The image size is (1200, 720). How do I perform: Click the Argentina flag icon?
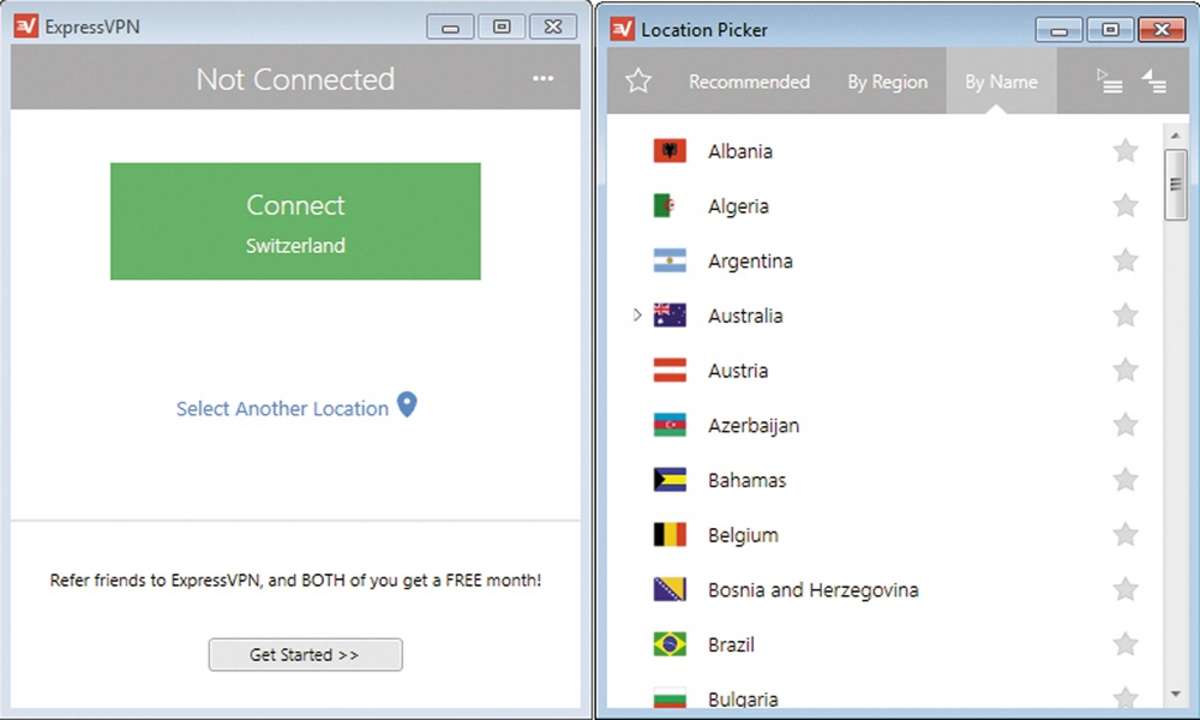pos(670,261)
